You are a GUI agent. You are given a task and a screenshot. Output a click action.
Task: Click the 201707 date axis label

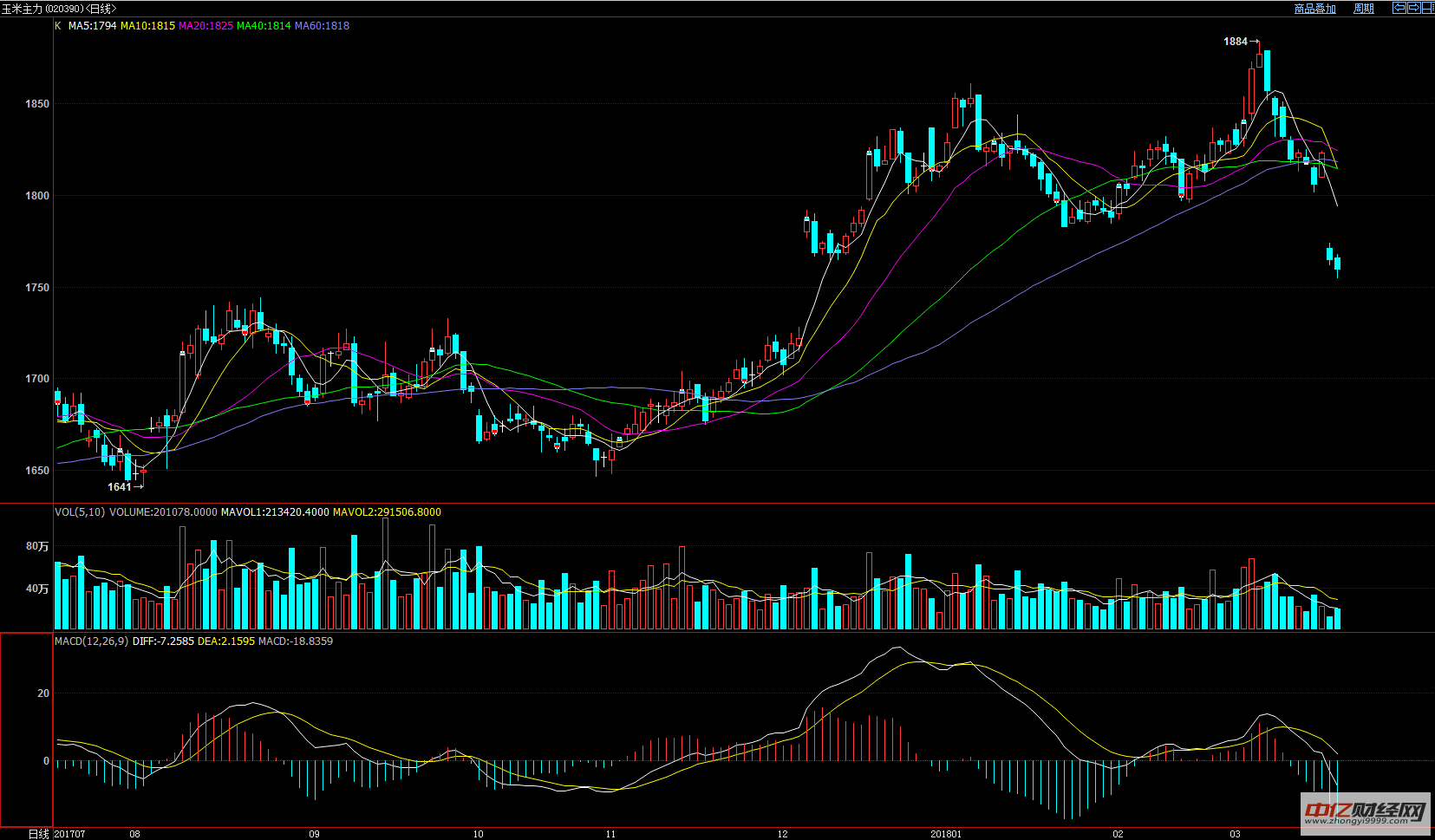point(69,834)
